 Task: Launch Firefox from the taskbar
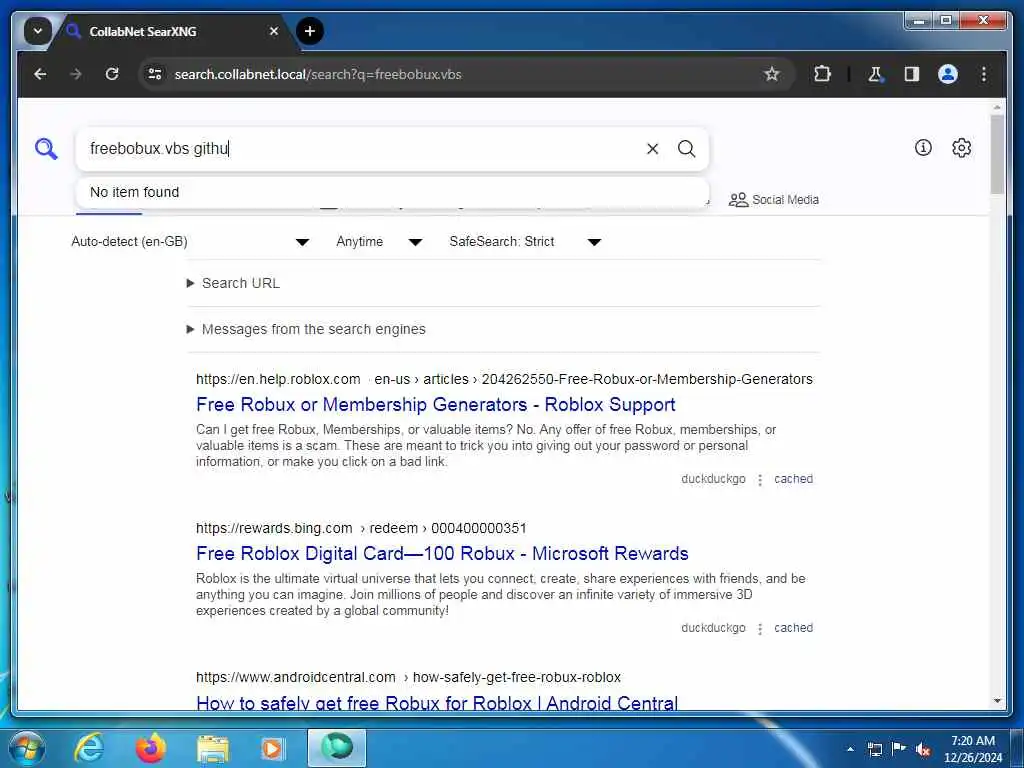(150, 748)
